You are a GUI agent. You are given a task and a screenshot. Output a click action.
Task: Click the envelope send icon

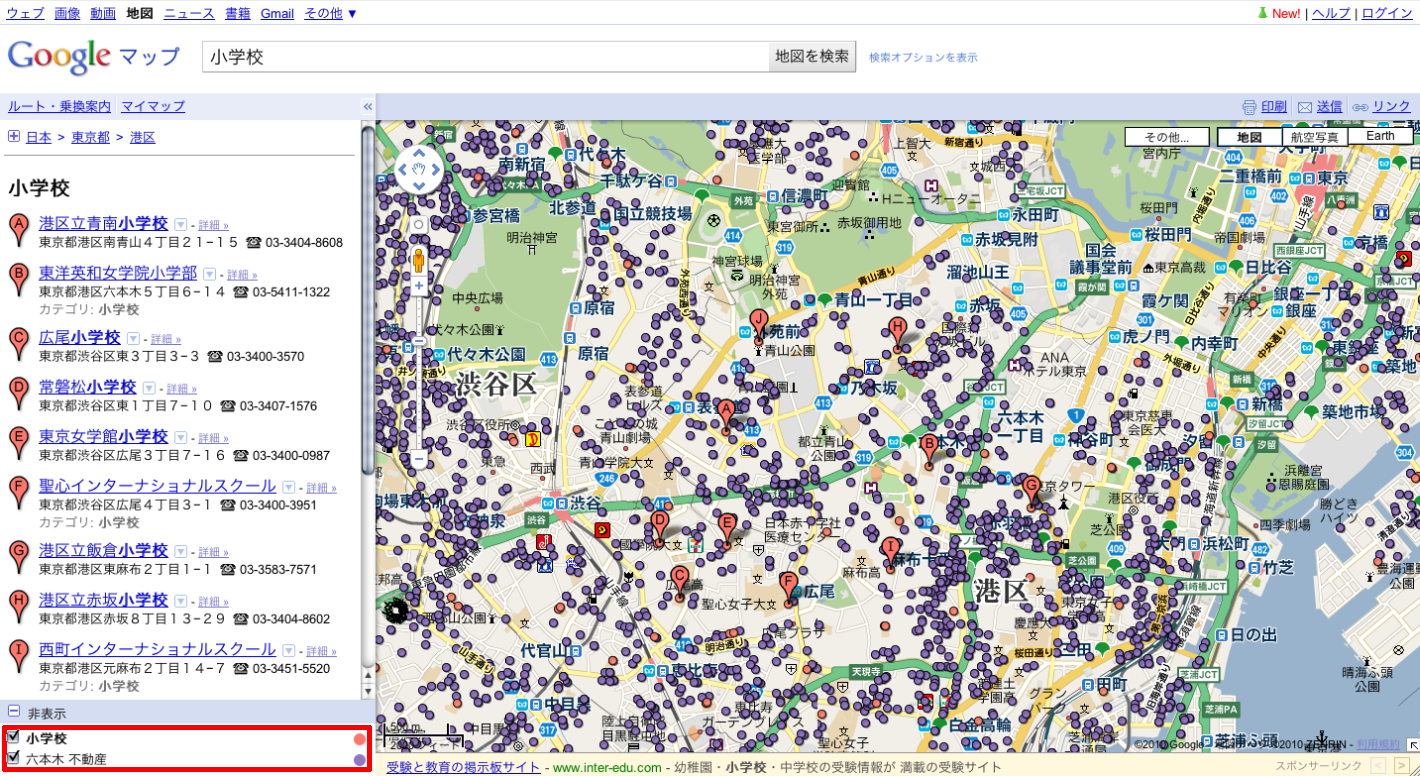click(x=1304, y=107)
